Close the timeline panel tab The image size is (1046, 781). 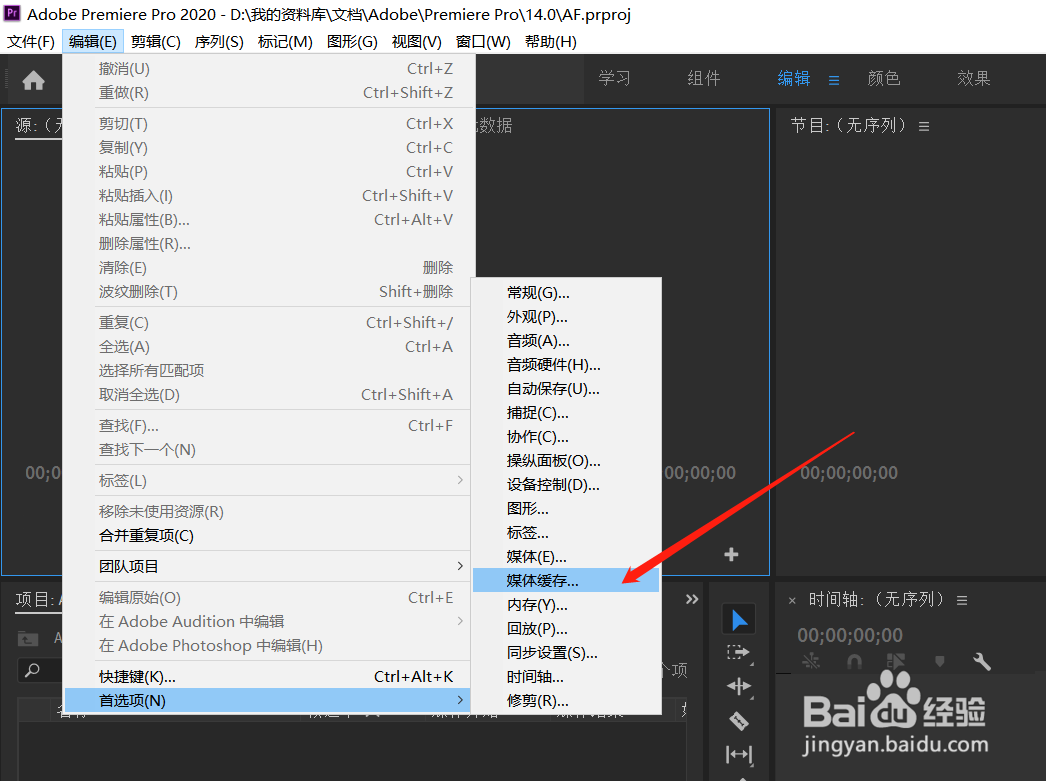click(x=792, y=600)
